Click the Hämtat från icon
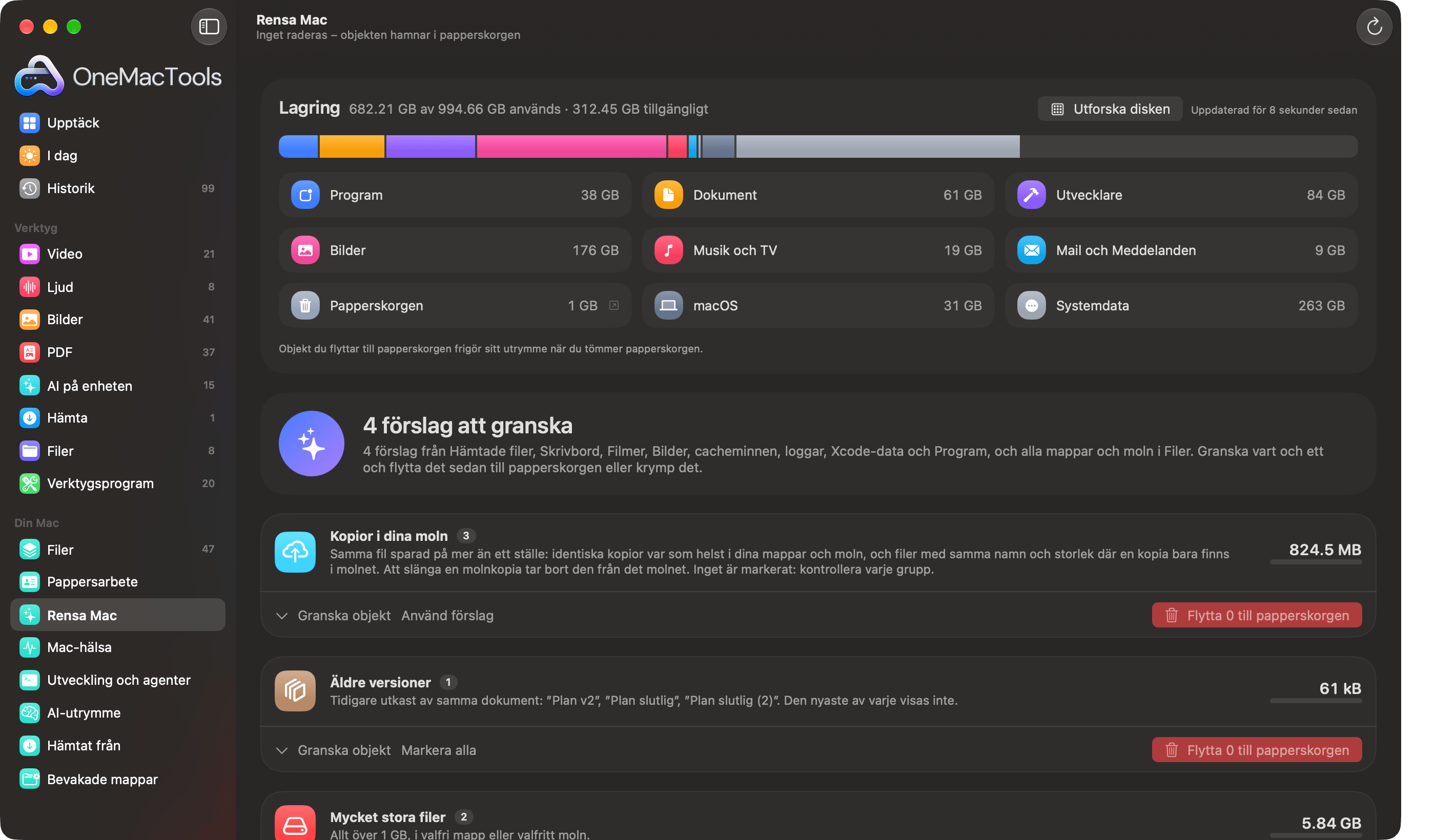 pyautogui.click(x=30, y=746)
